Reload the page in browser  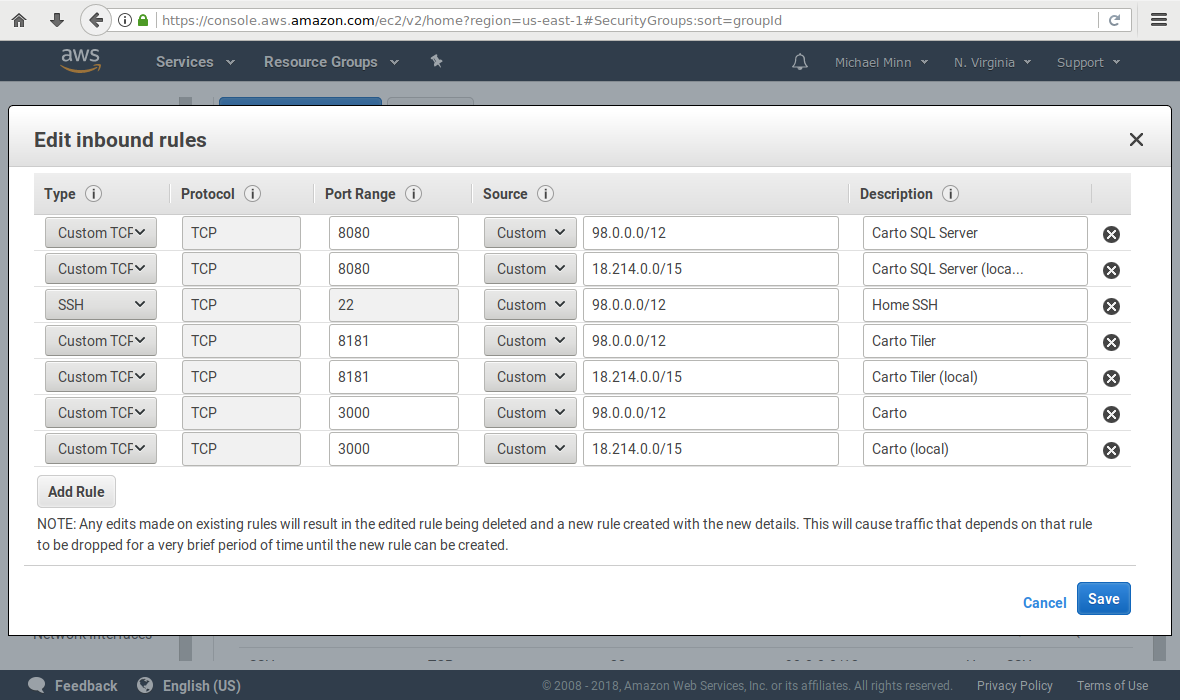coord(1114,20)
